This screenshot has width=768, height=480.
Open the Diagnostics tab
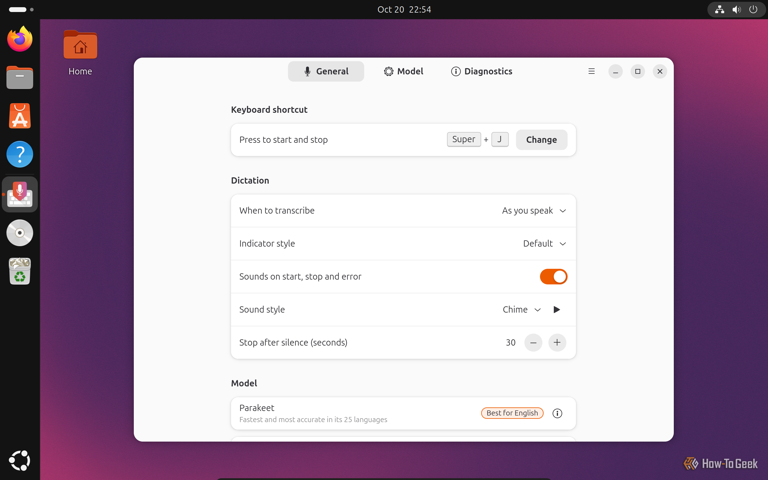click(481, 72)
